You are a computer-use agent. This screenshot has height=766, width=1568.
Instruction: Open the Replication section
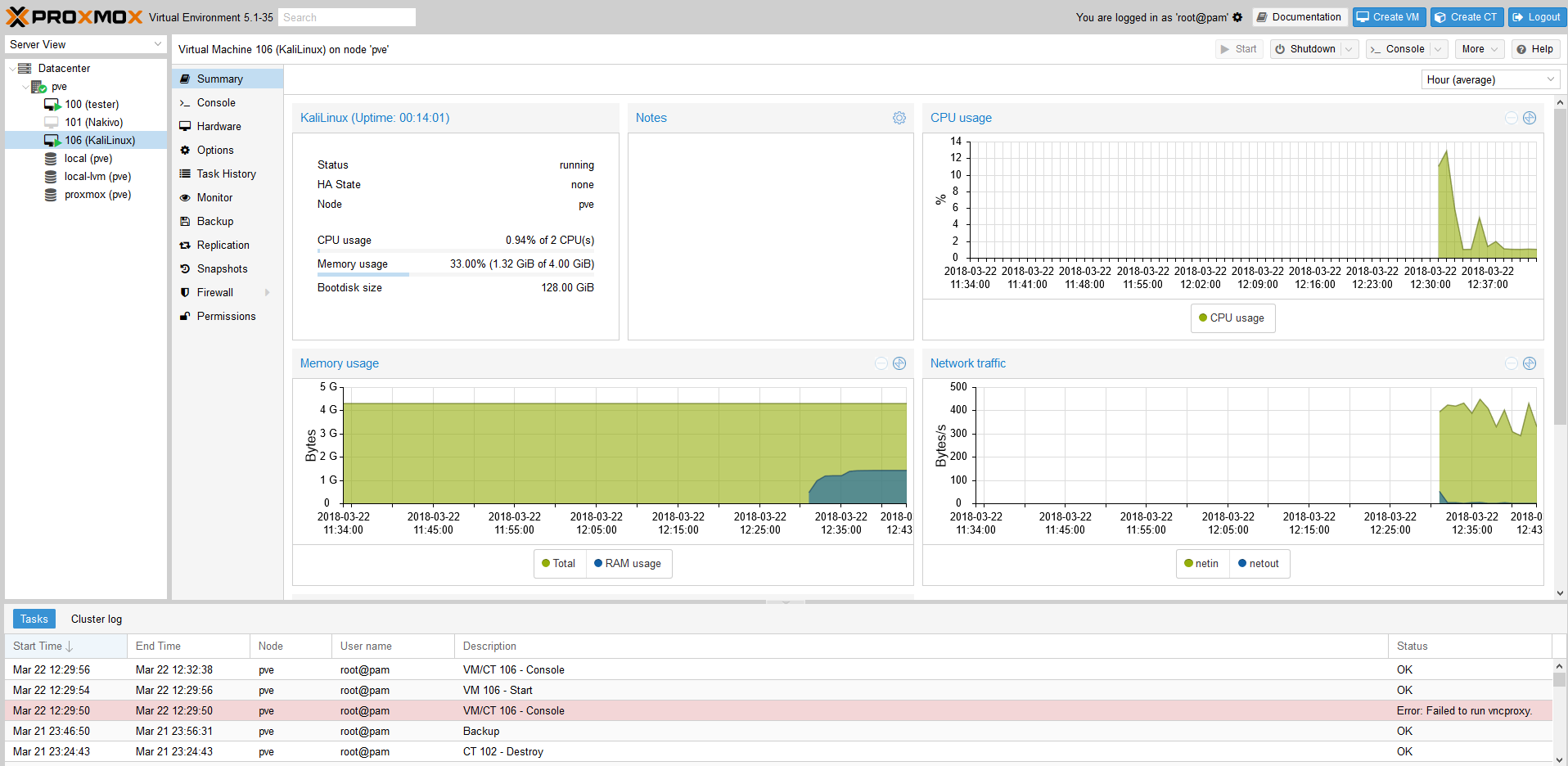tap(228, 245)
